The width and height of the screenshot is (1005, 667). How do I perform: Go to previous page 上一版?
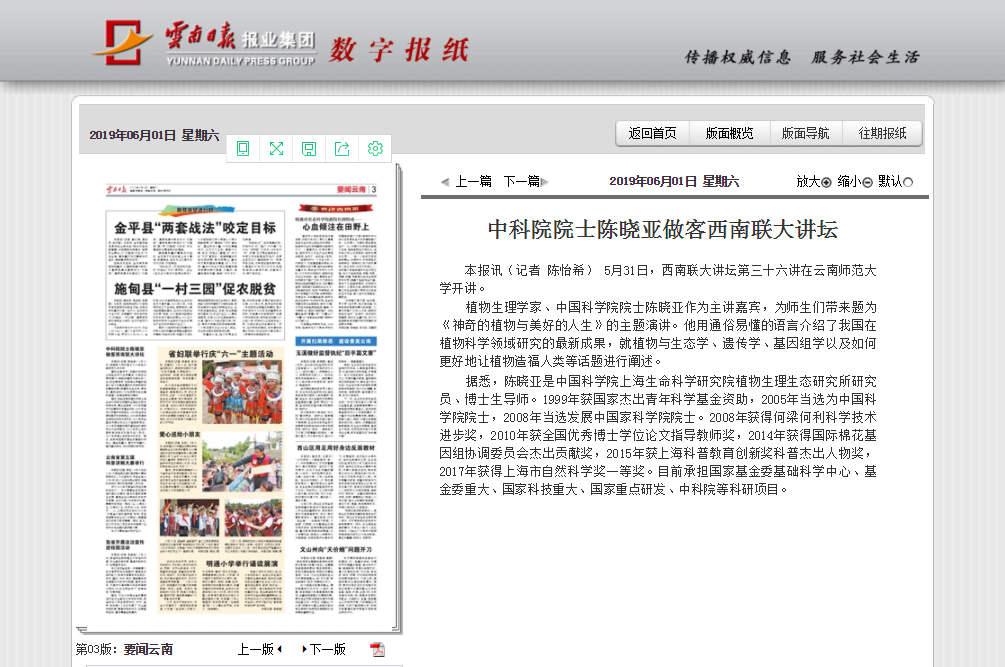tap(260, 649)
